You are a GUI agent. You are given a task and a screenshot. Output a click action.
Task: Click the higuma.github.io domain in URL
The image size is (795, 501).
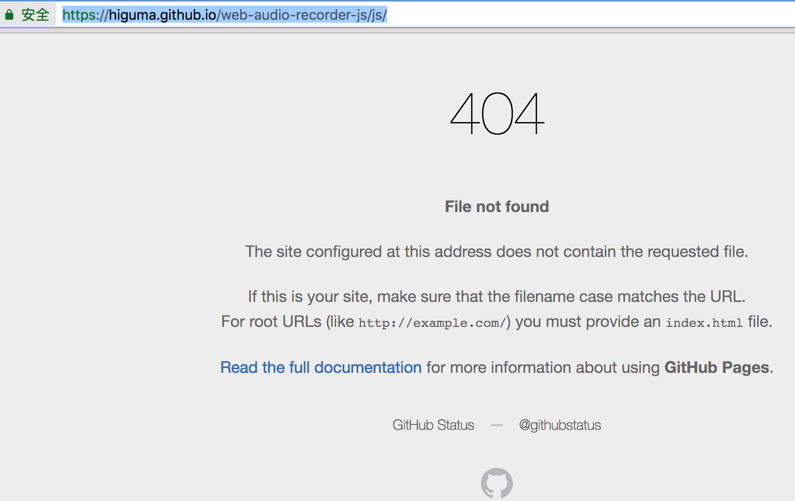click(162, 15)
